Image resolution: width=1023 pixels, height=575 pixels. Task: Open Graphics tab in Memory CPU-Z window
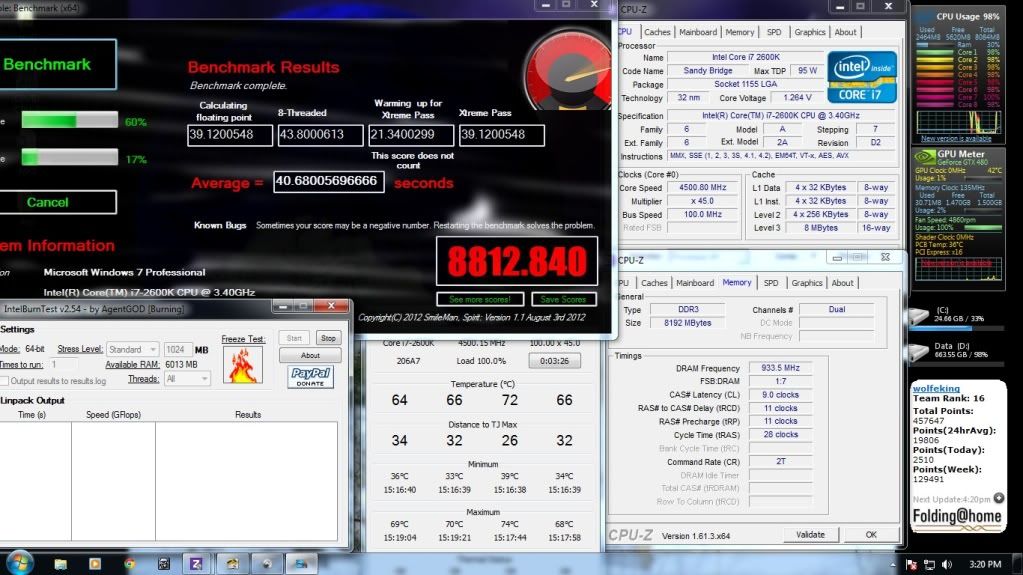point(806,283)
